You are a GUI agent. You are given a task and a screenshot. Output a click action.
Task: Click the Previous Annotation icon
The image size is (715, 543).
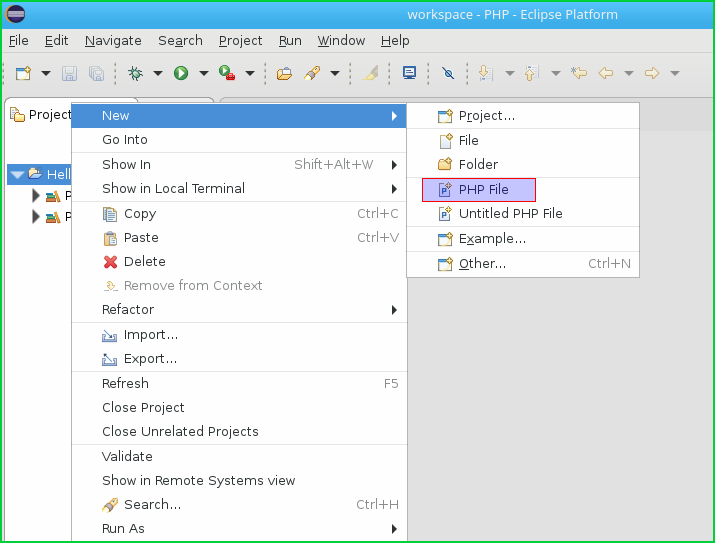pos(532,73)
